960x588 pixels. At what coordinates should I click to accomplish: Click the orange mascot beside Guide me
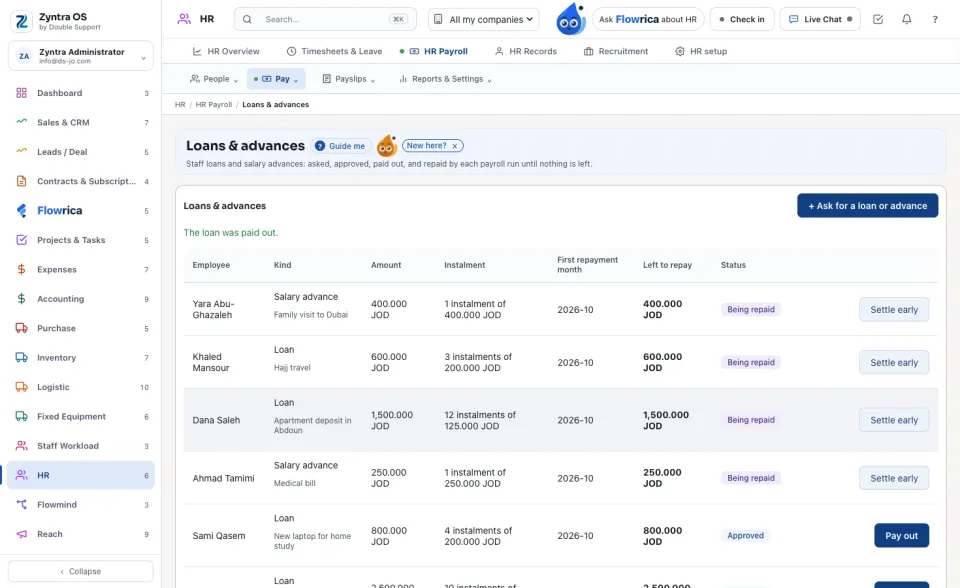[x=386, y=146]
